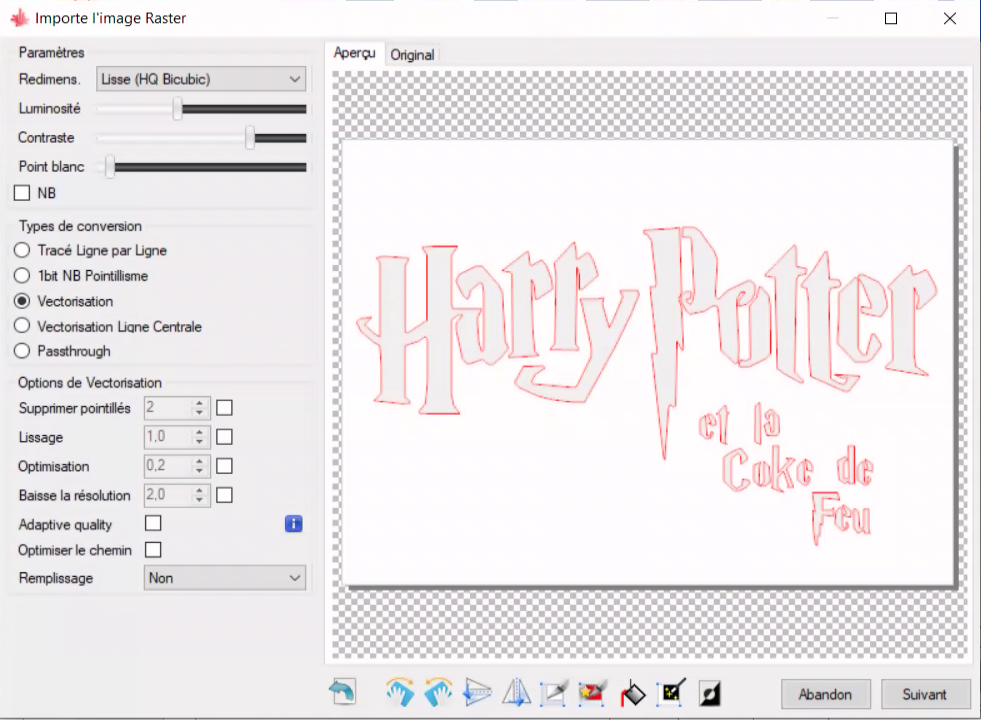Flip the image vertically
The width and height of the screenshot is (981, 720).
point(477,693)
